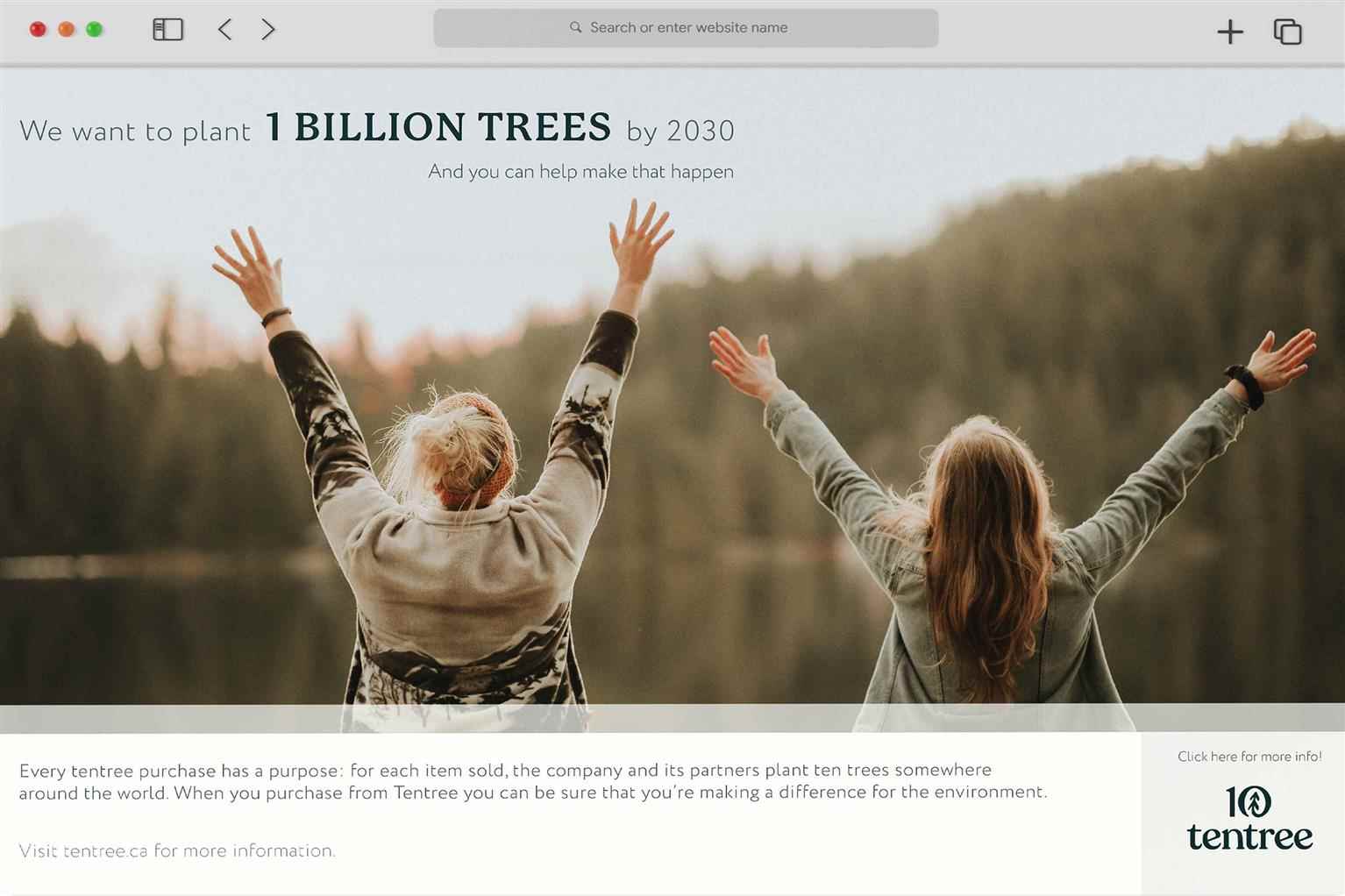Go forward with the right arrow
The height and width of the screenshot is (896, 1345).
[x=268, y=30]
